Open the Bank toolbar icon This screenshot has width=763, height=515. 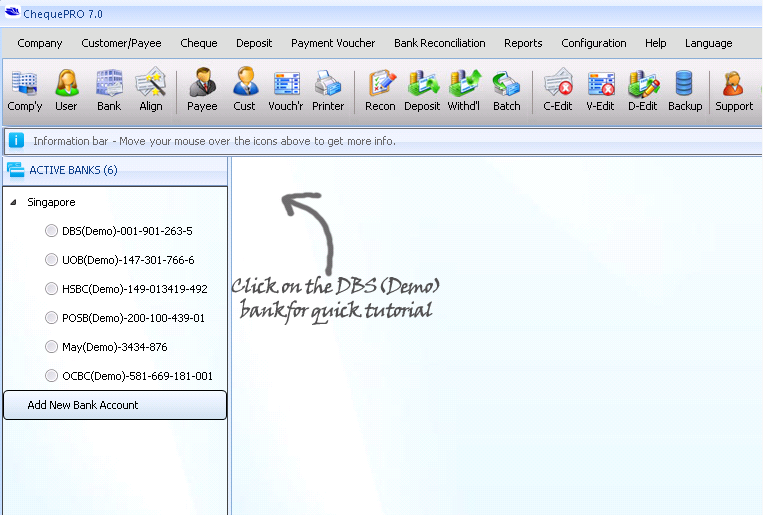[x=109, y=90]
